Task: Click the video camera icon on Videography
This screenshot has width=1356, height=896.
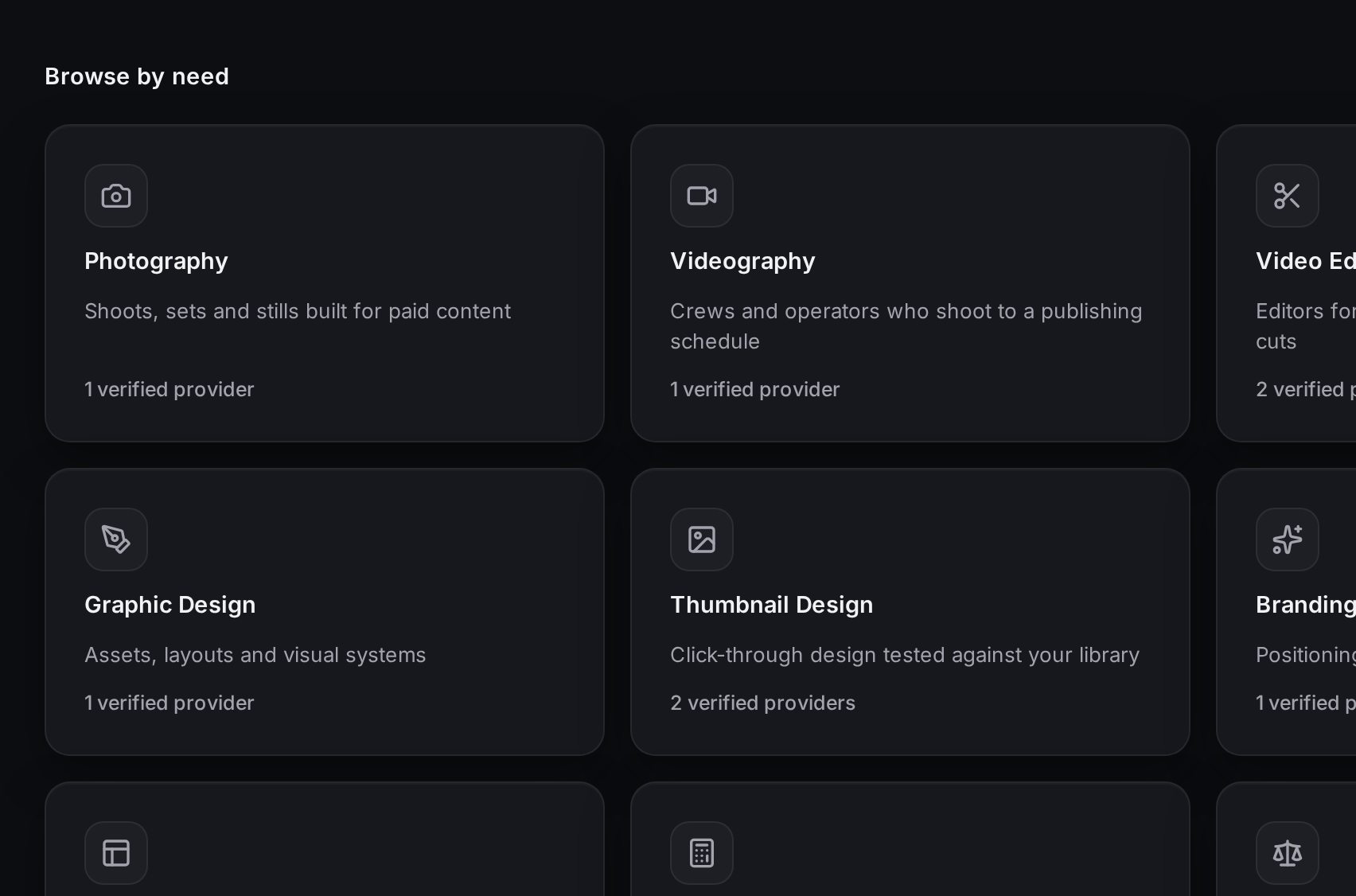Action: (x=702, y=196)
